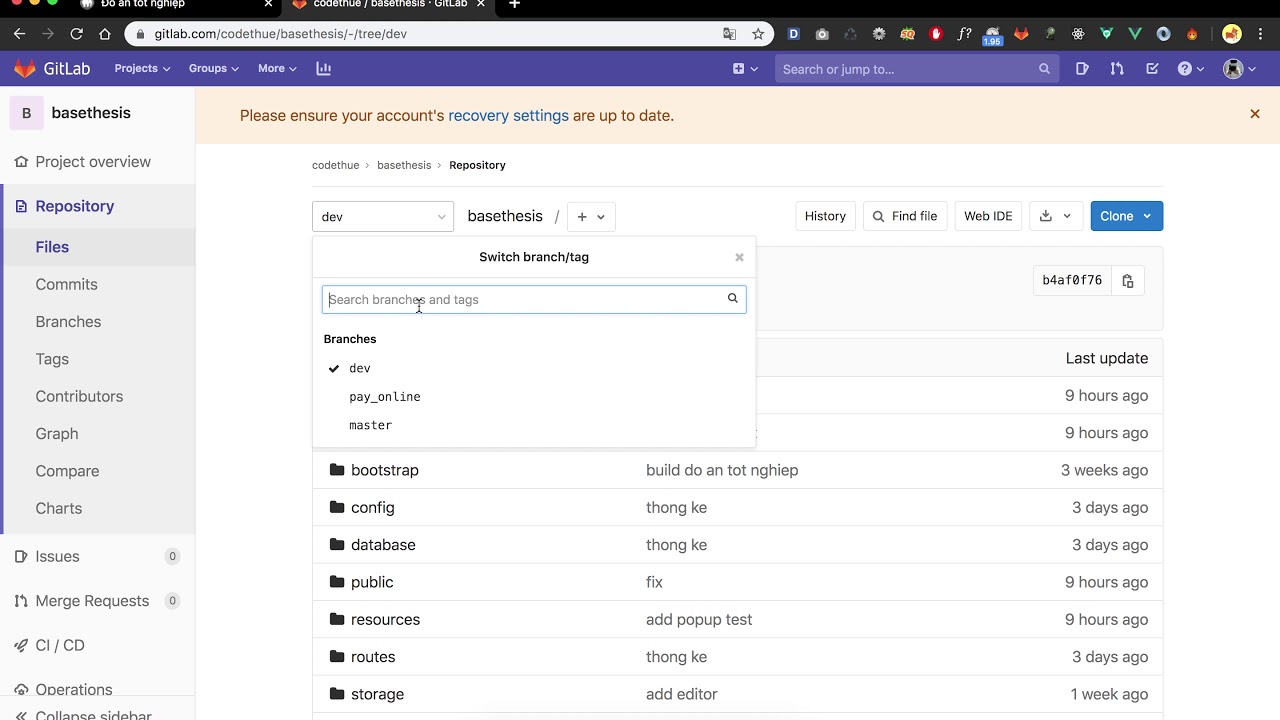Open the storage folder
The image size is (1280, 720).
pyautogui.click(x=377, y=694)
